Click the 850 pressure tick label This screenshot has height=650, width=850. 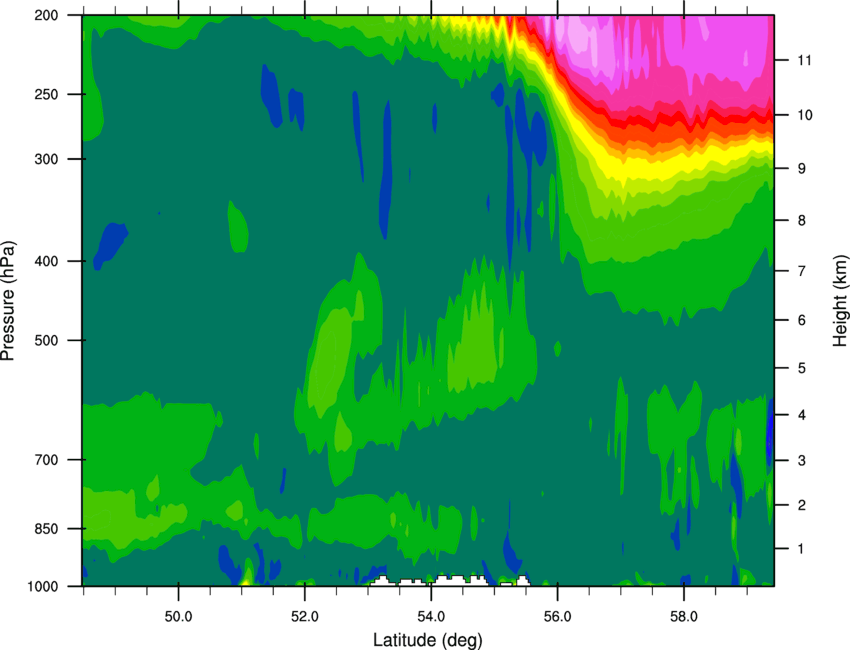[x=46, y=529]
